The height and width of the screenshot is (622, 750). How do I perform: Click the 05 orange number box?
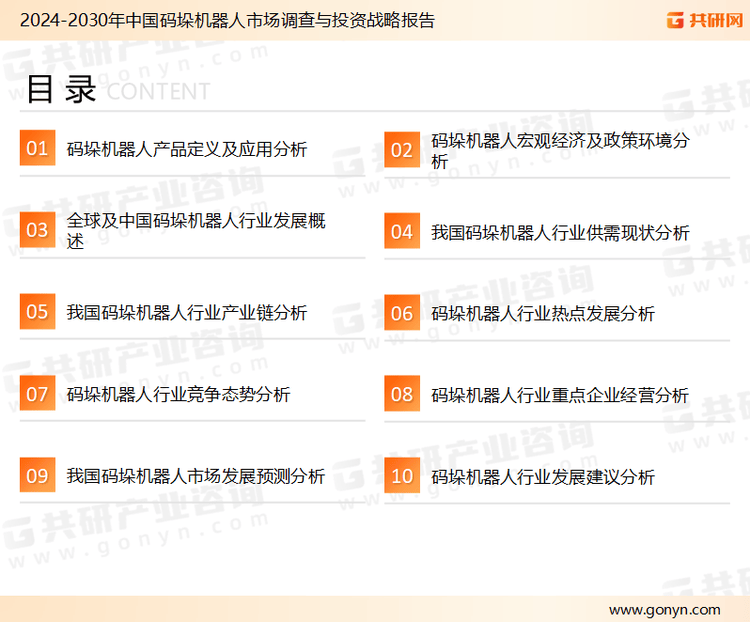(37, 312)
